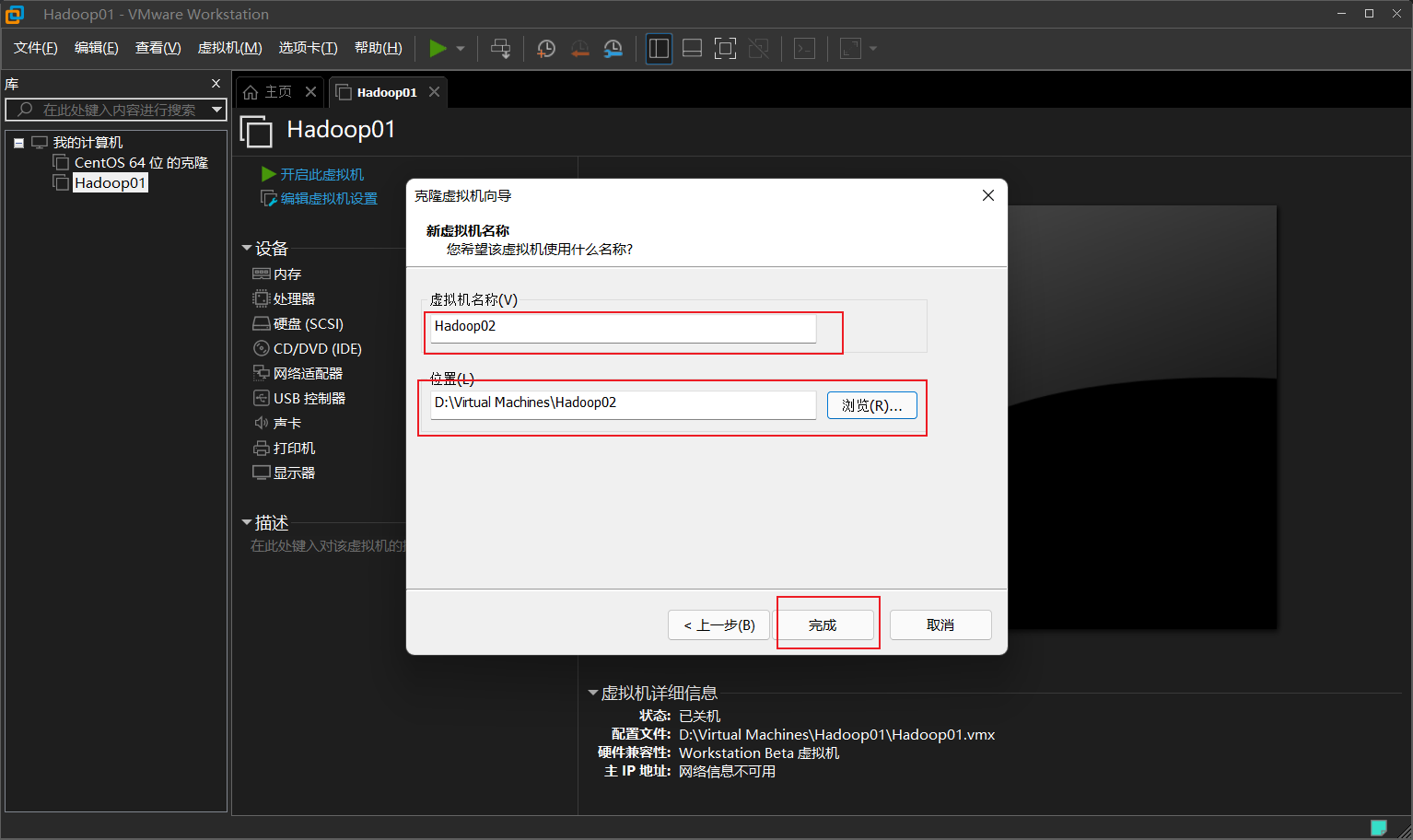Click the 取消 cancel button
The width and height of the screenshot is (1413, 840).
pyautogui.click(x=940, y=625)
